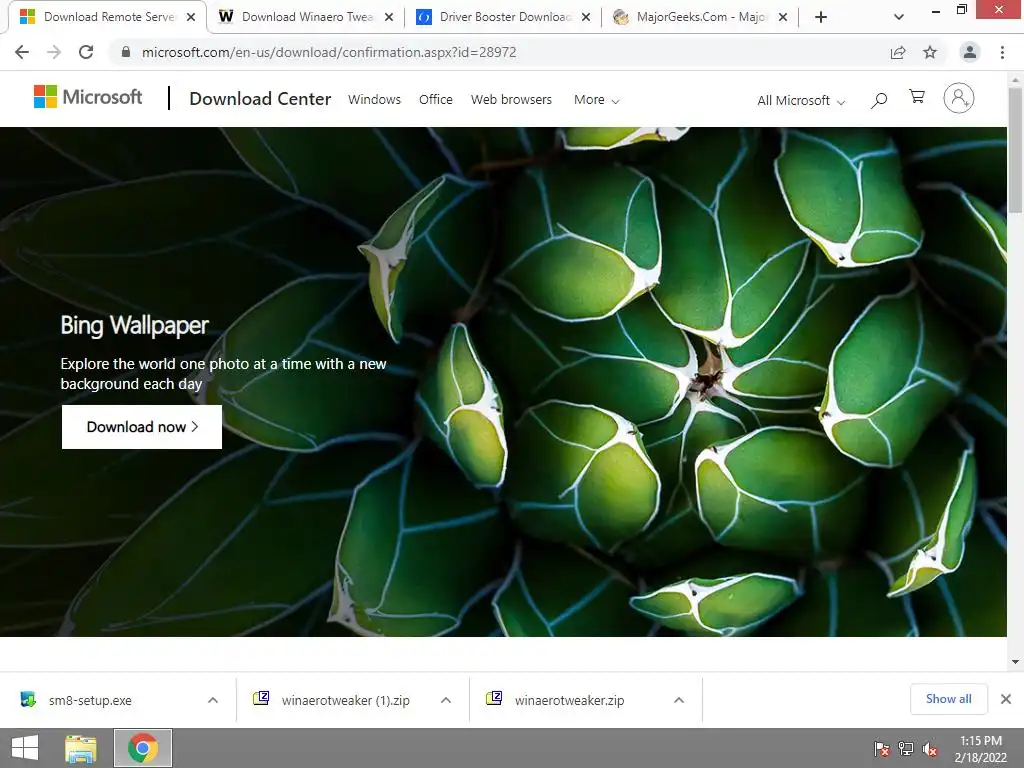Click the browser forward arrow

tap(54, 52)
